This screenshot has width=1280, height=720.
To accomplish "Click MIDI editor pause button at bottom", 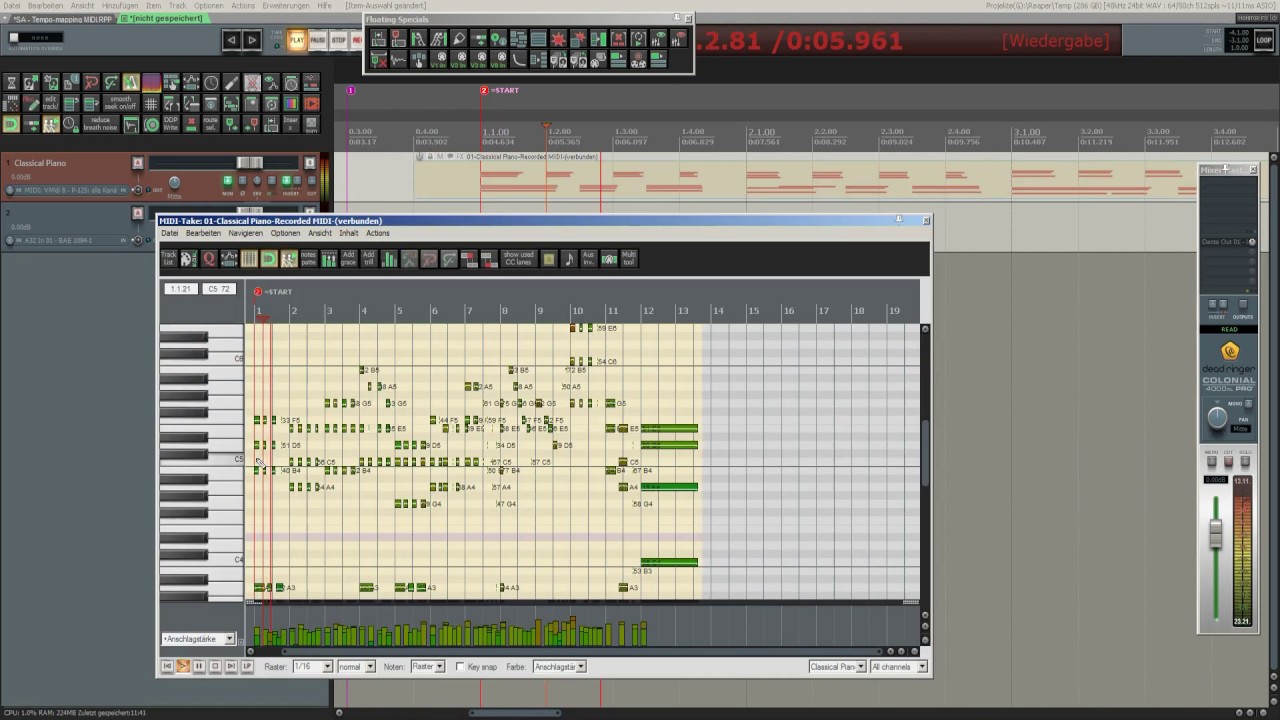I will 199,666.
